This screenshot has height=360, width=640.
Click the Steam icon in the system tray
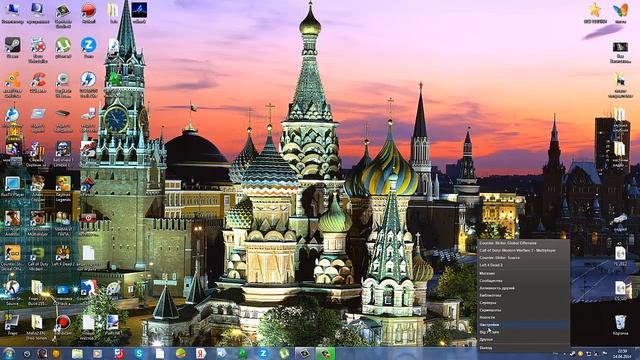[x=573, y=353]
